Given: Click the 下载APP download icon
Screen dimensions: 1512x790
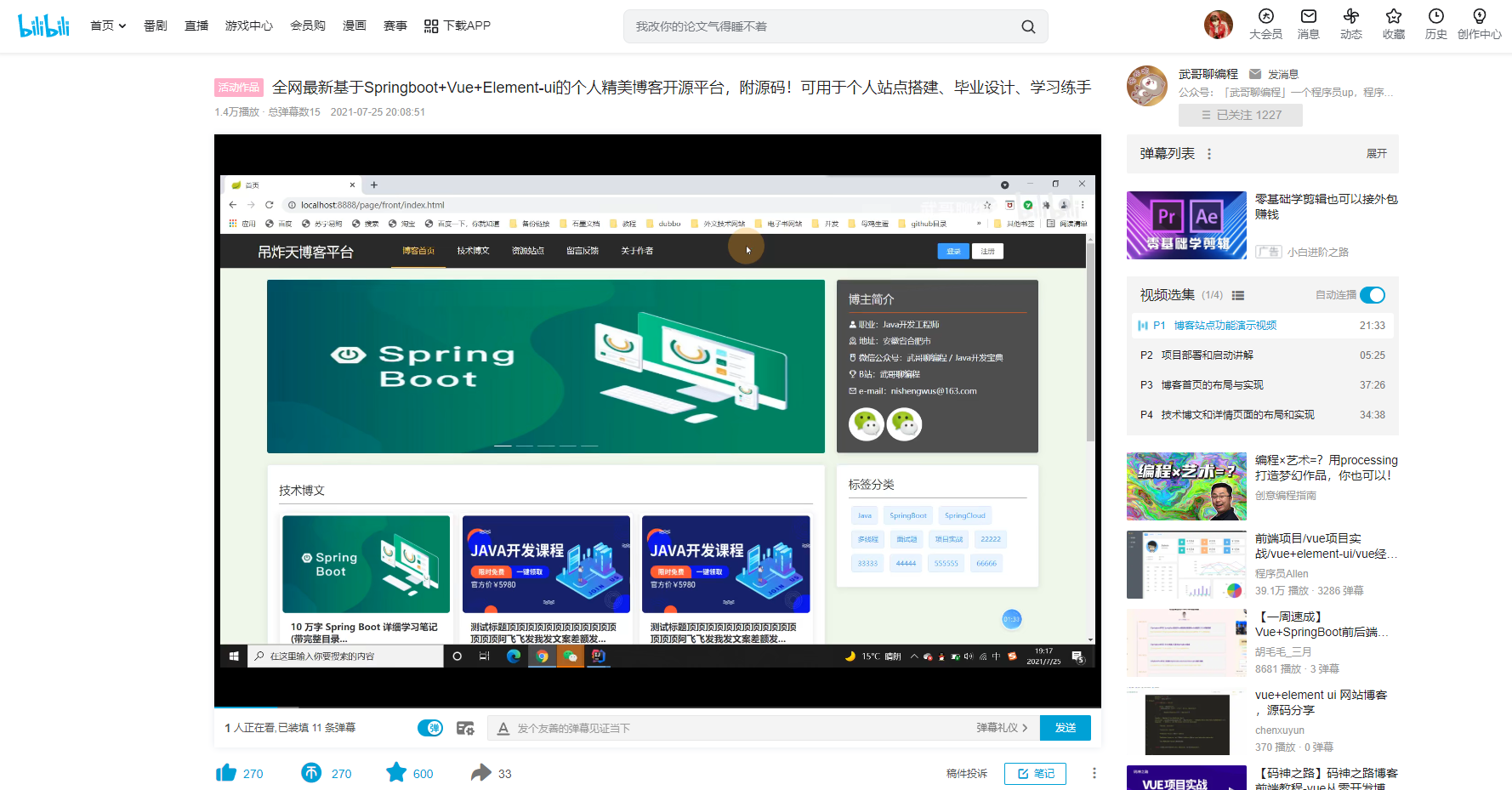Looking at the screenshot, I should click(x=431, y=26).
